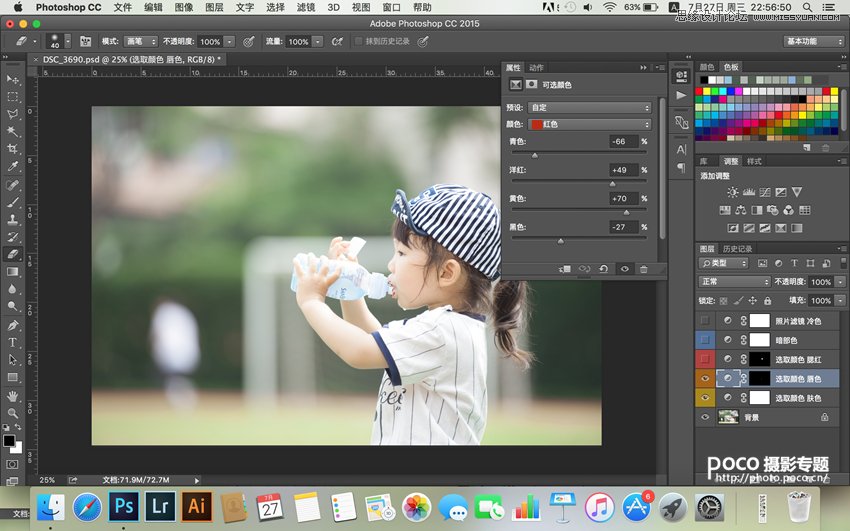The width and height of the screenshot is (850, 531).
Task: Select the Move tool in the toolbox
Action: (x=12, y=80)
